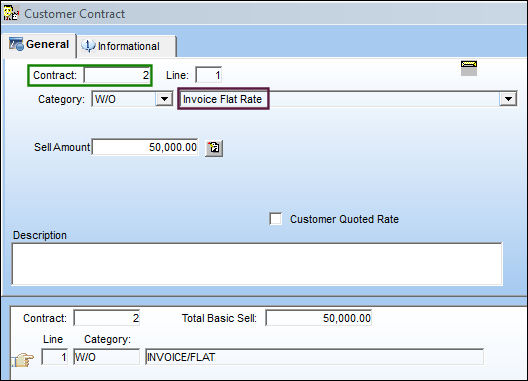The image size is (528, 381).
Task: Click the Customer Contract window icon
Action: [x=11, y=13]
